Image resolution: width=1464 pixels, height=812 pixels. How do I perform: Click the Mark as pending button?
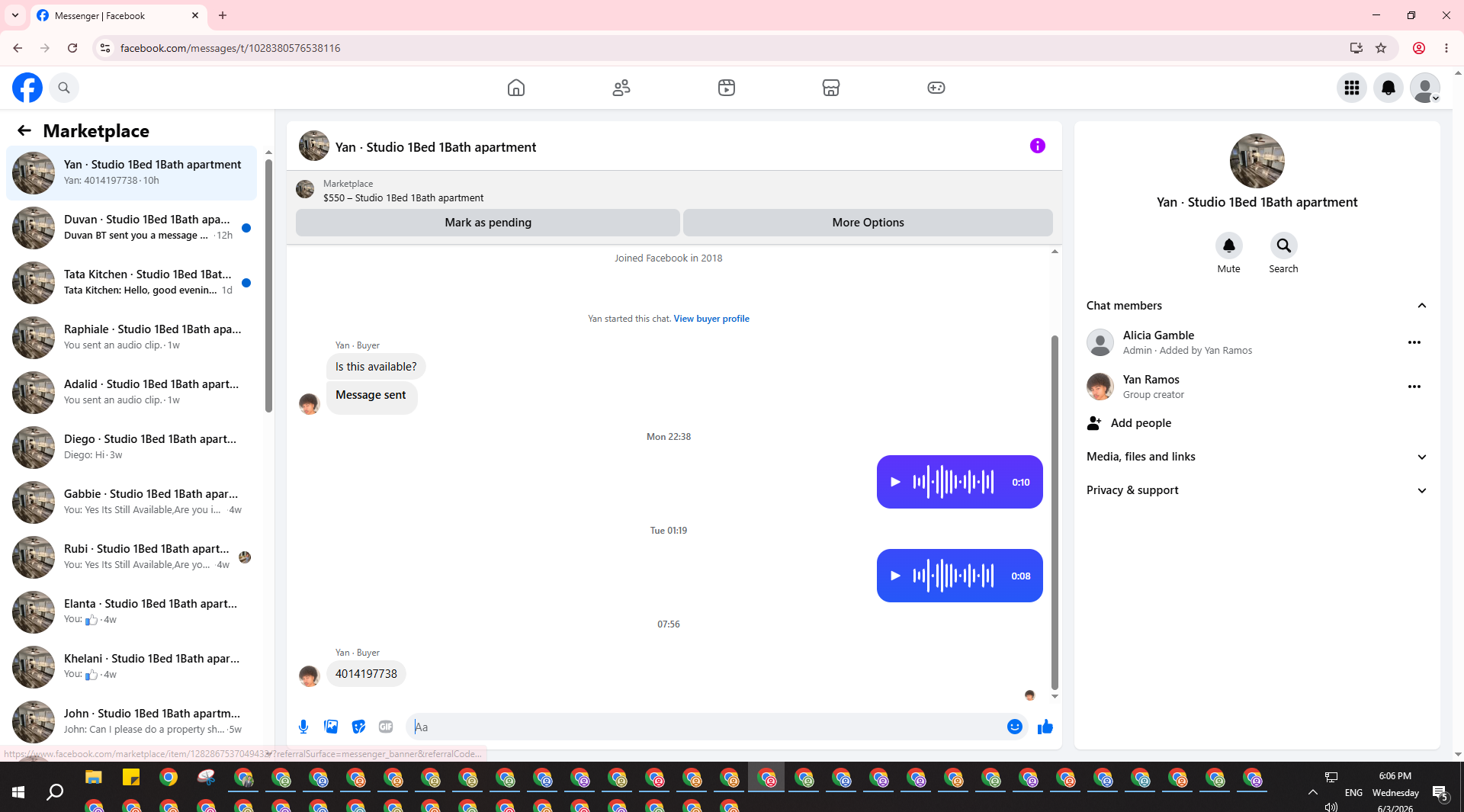(488, 223)
